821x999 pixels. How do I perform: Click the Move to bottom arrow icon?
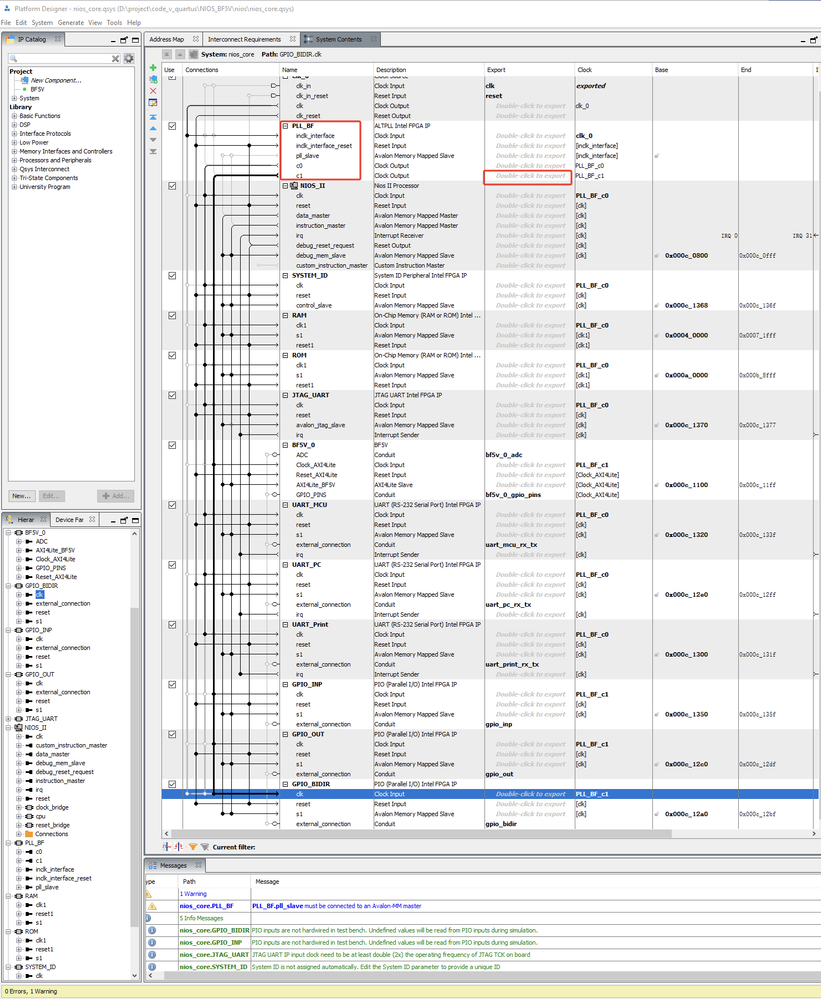(x=153, y=152)
